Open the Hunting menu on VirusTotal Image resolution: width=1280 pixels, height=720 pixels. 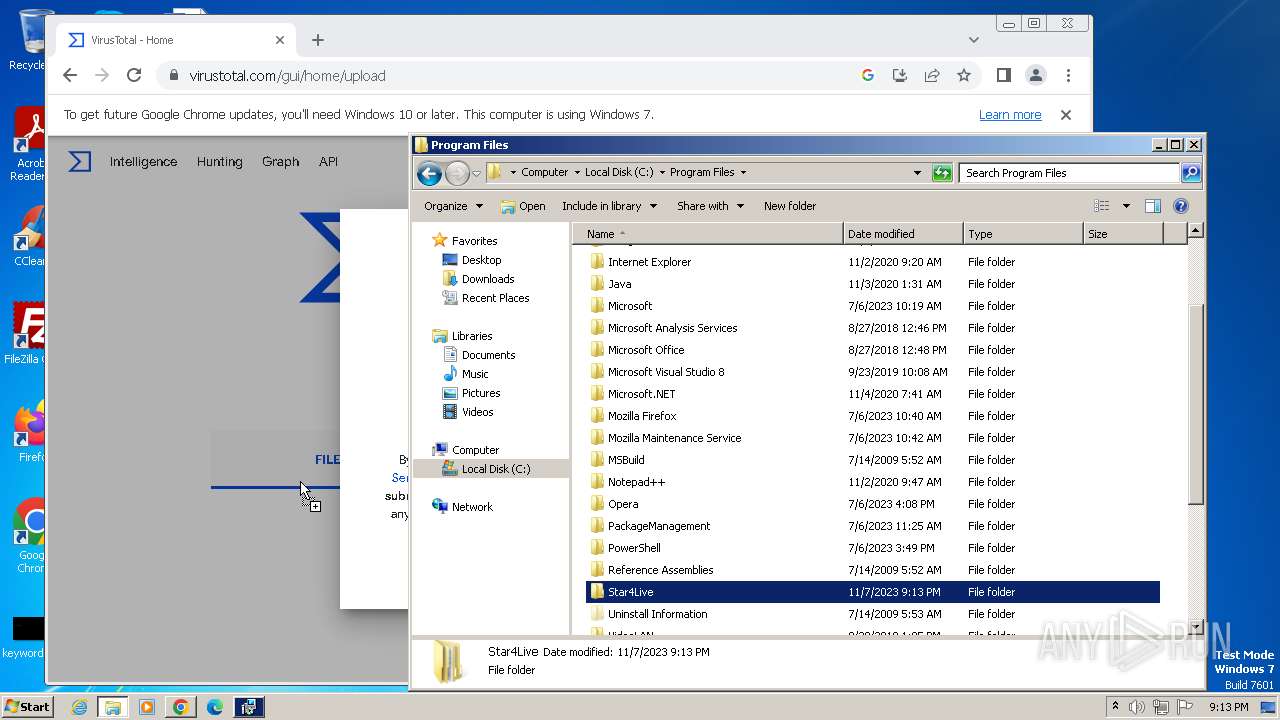coord(219,161)
